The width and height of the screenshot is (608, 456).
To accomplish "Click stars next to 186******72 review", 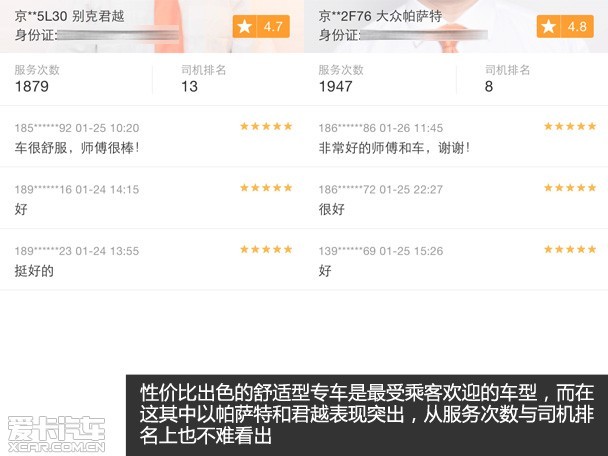I will click(570, 188).
